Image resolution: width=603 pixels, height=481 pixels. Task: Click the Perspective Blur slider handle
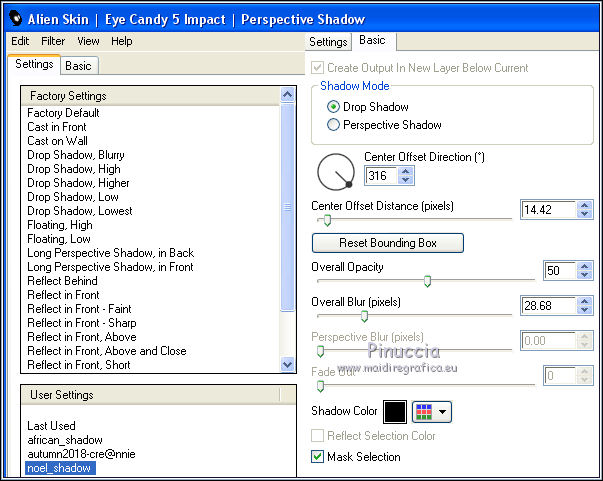(320, 351)
